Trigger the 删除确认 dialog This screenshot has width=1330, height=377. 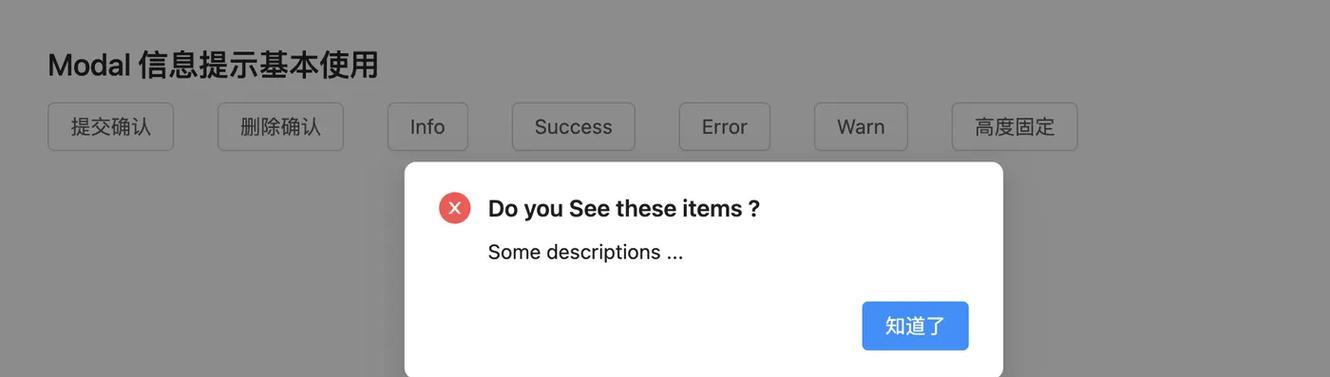(281, 127)
